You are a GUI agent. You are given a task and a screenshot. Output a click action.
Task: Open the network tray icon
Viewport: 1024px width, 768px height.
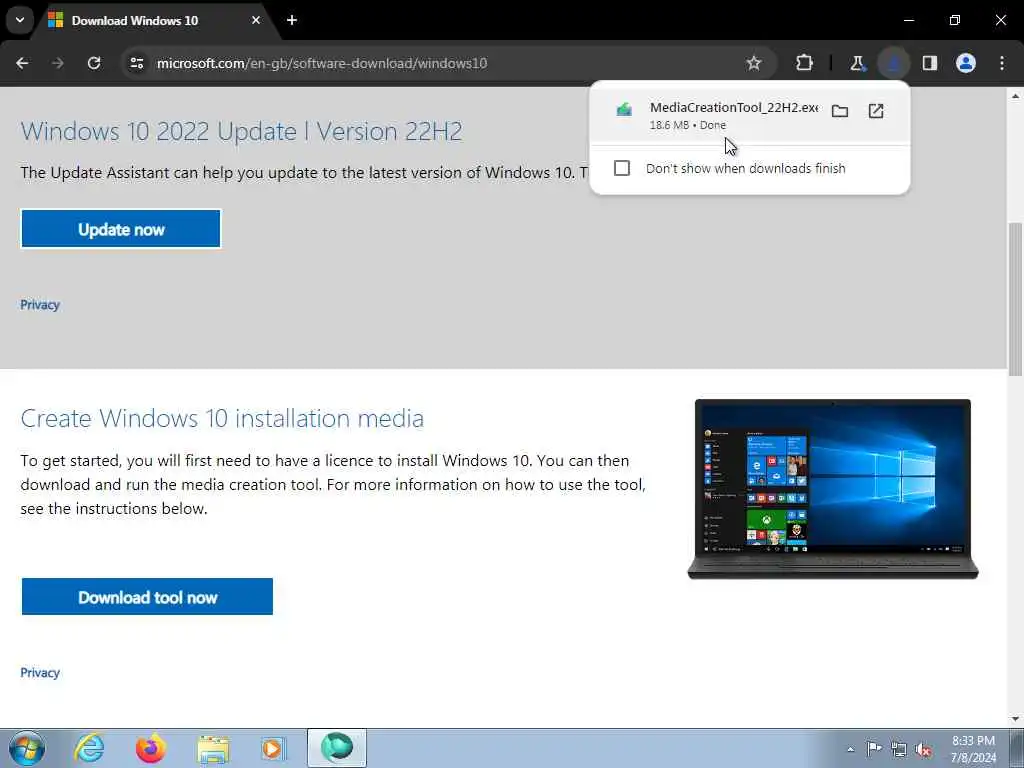pos(899,750)
